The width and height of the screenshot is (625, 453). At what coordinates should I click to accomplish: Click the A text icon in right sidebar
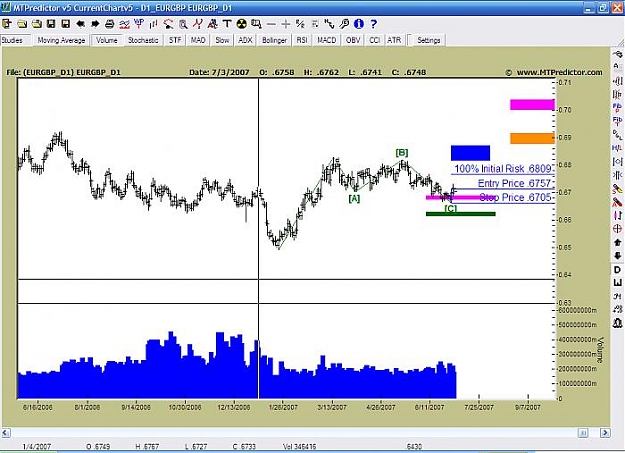tap(617, 67)
